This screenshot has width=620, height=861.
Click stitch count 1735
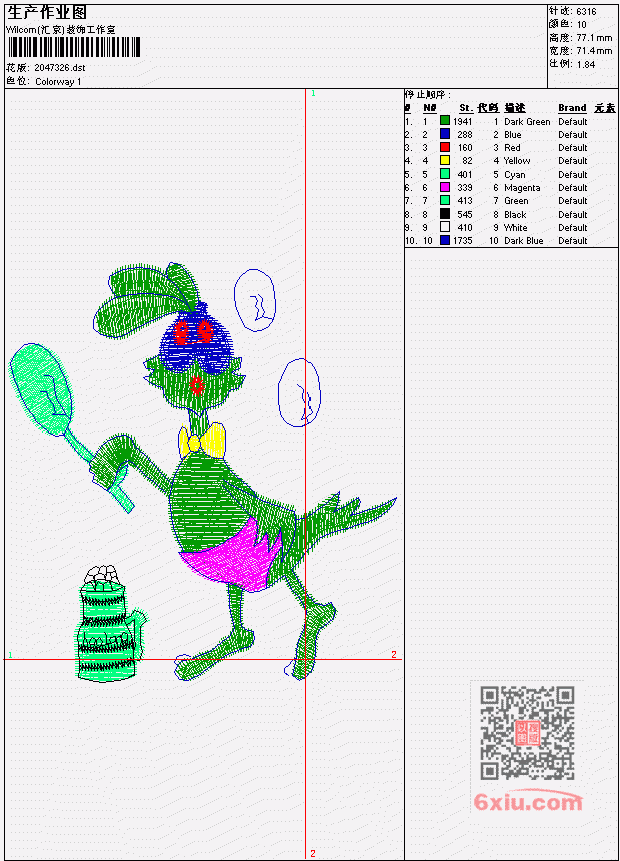462,241
